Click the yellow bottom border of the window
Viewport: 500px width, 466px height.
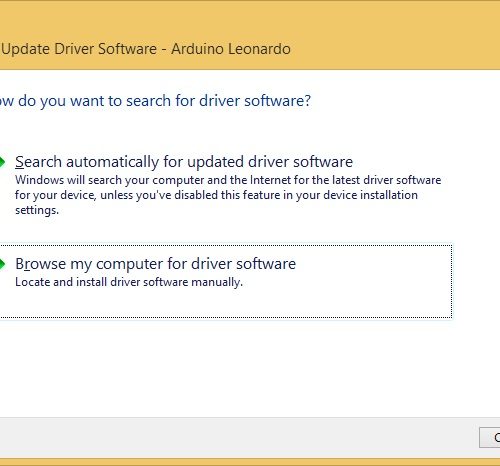[x=250, y=462]
